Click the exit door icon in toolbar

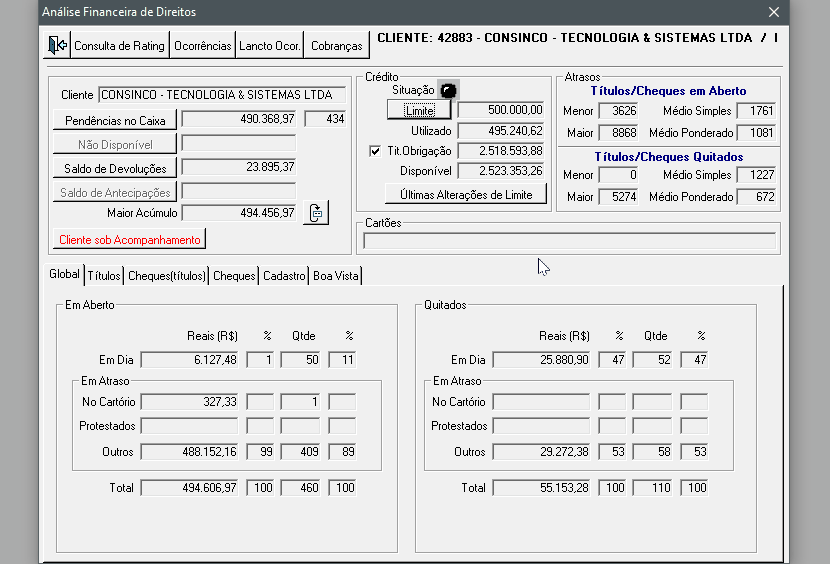[x=57, y=45]
